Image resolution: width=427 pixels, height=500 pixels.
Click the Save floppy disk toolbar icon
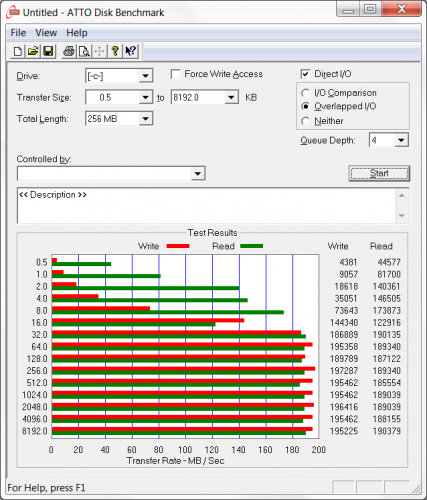tap(48, 51)
